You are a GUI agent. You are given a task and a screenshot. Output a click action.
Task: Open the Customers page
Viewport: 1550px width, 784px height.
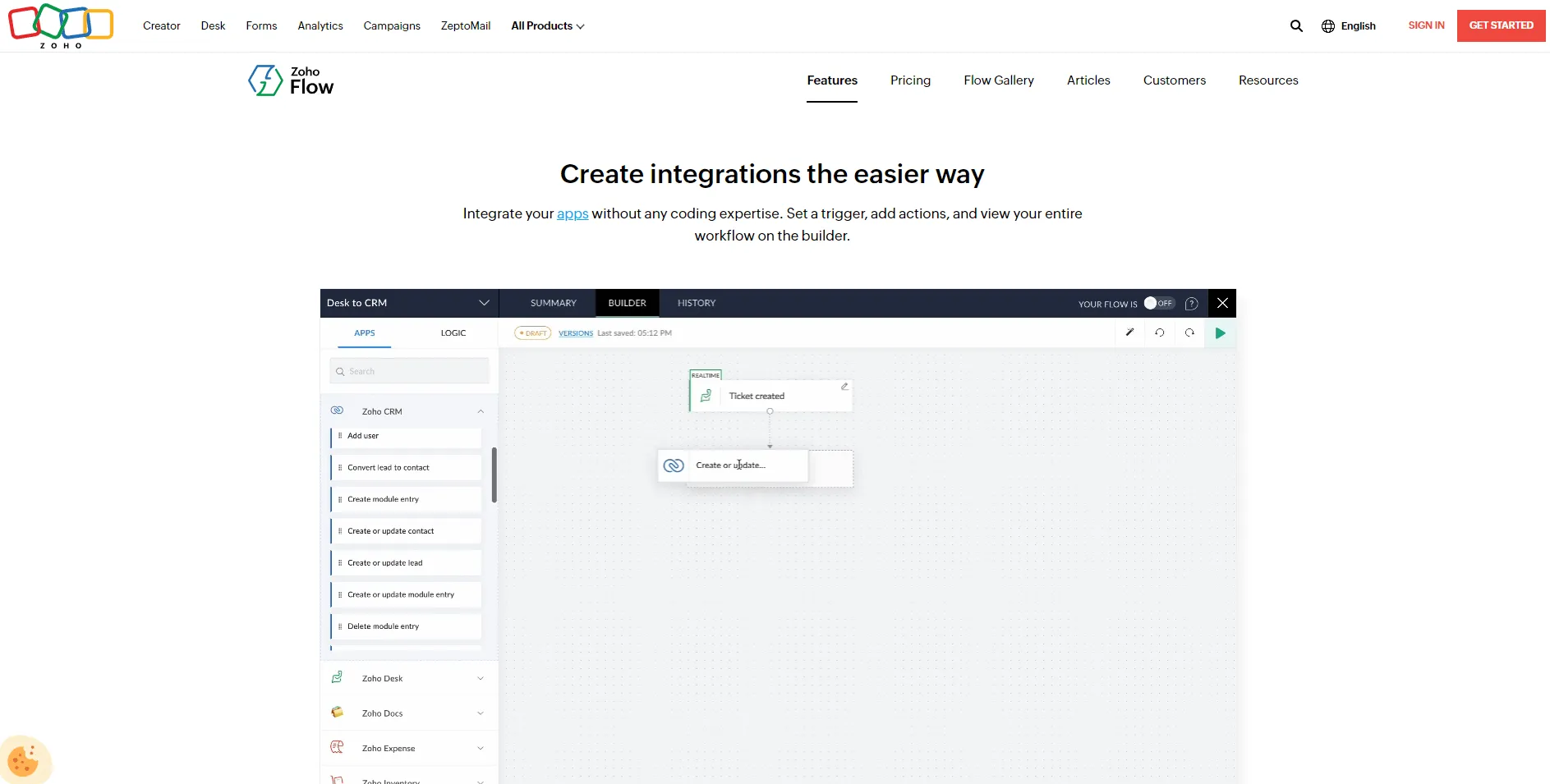pyautogui.click(x=1175, y=80)
